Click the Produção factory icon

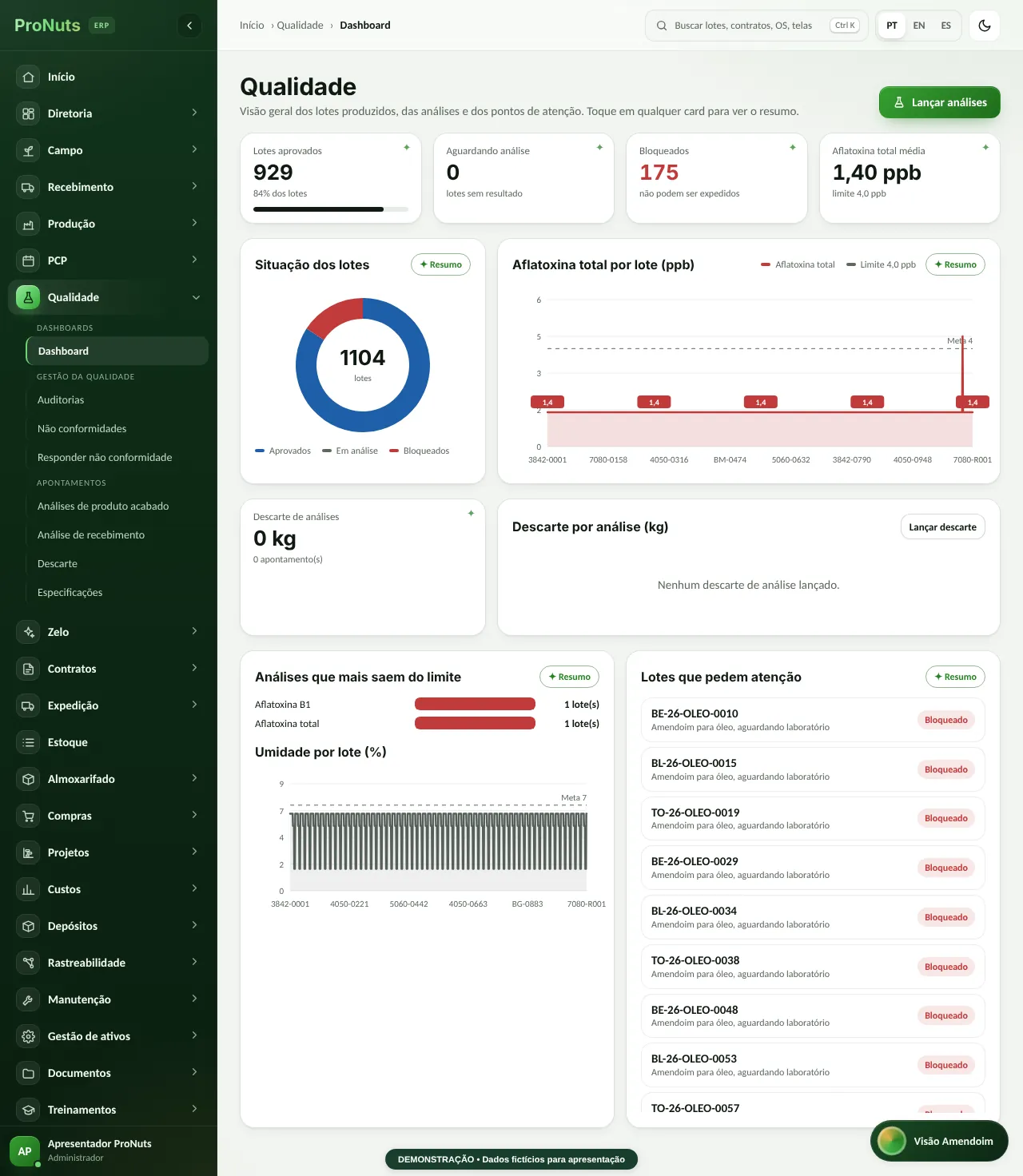tap(28, 224)
